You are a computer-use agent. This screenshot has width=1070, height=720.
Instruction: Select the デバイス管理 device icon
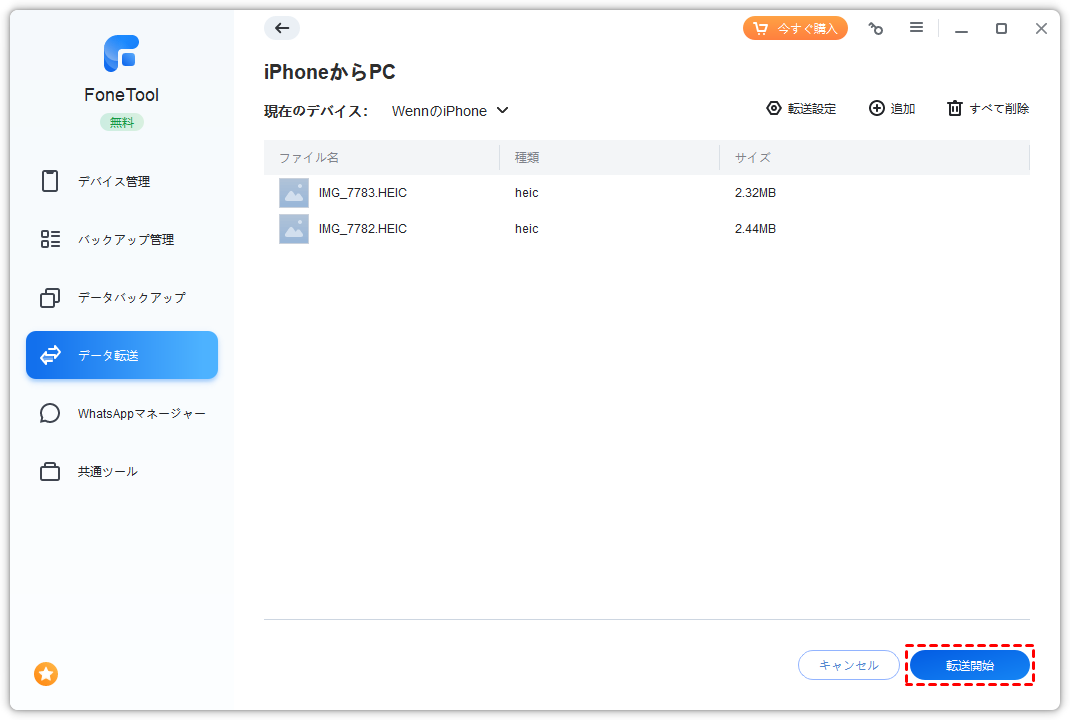(x=50, y=181)
